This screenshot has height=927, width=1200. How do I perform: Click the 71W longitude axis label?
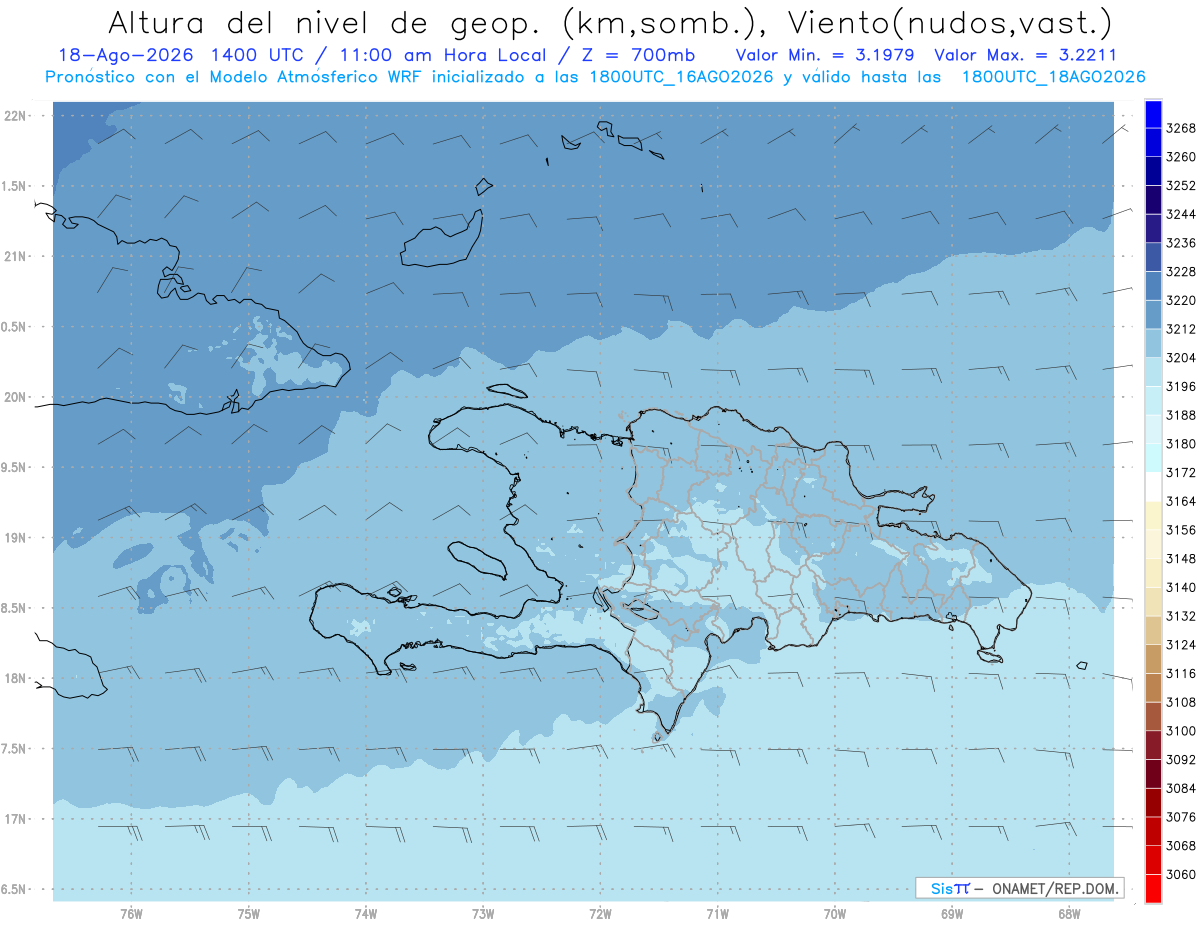click(x=717, y=913)
